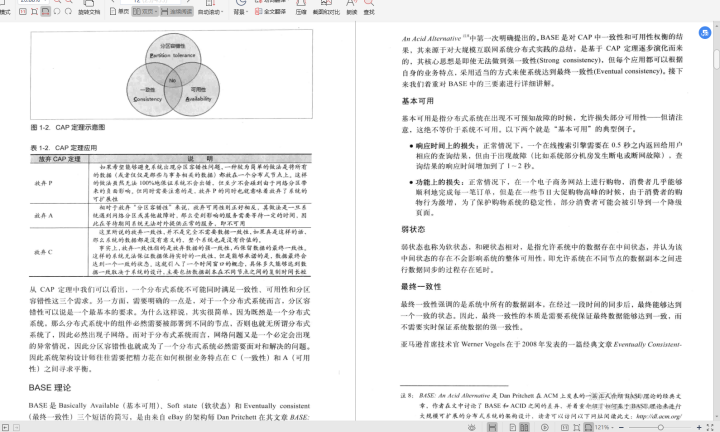720x432 pixels.
Task: Open the 双页 dropdown arrow
Action: 156,11
